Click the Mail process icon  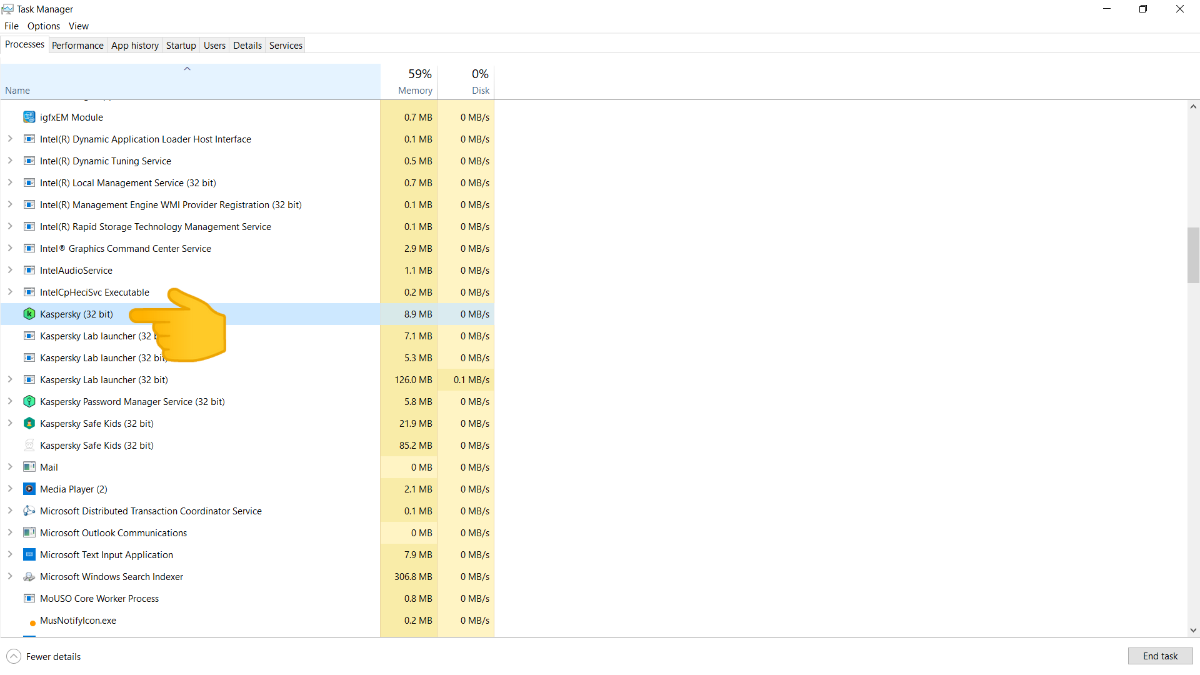(x=29, y=467)
